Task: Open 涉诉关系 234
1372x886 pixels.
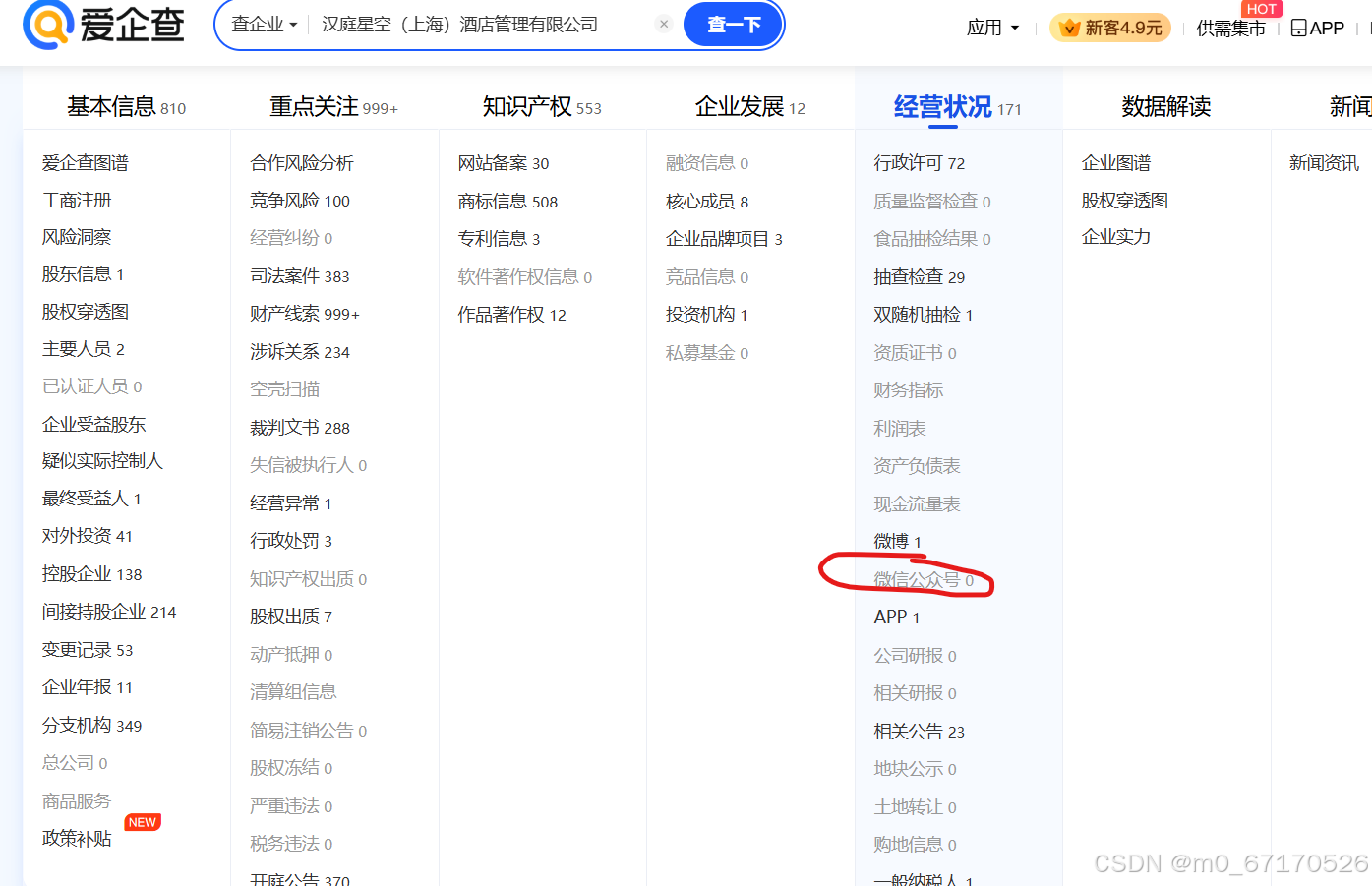Action: [x=300, y=352]
